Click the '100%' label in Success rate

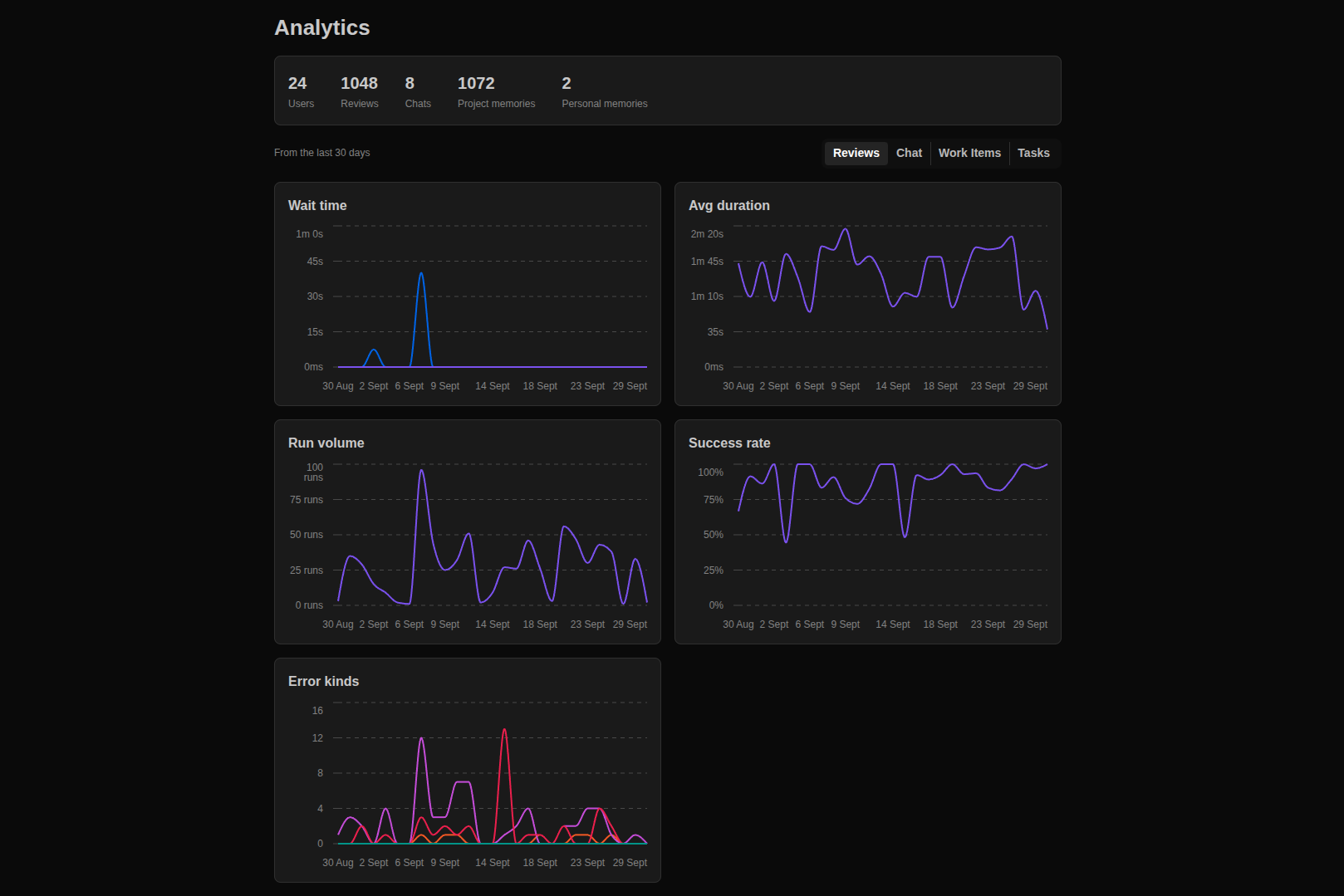[x=710, y=472]
